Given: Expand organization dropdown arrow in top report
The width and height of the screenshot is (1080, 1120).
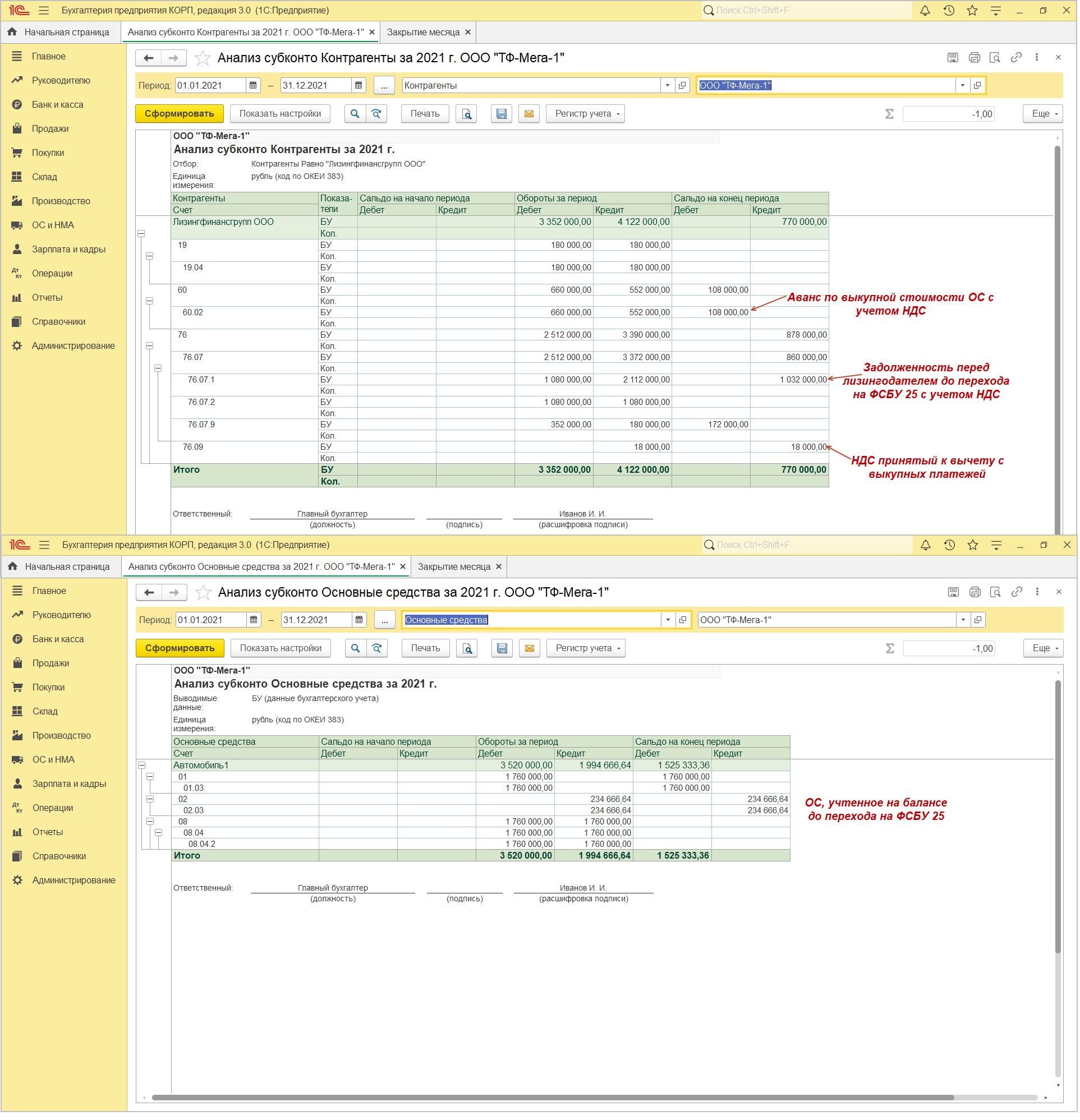Looking at the screenshot, I should (964, 86).
